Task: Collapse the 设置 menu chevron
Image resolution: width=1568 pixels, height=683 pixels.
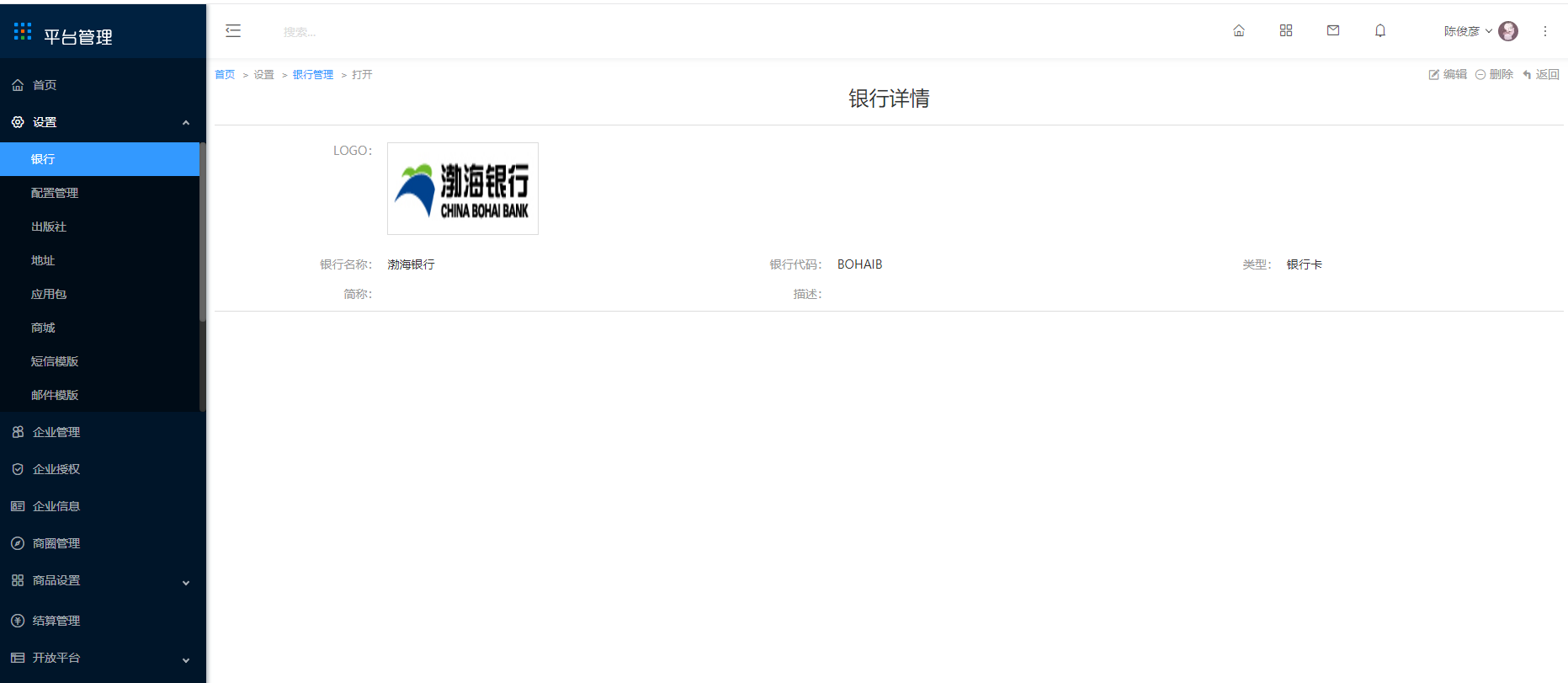Action: (x=186, y=123)
